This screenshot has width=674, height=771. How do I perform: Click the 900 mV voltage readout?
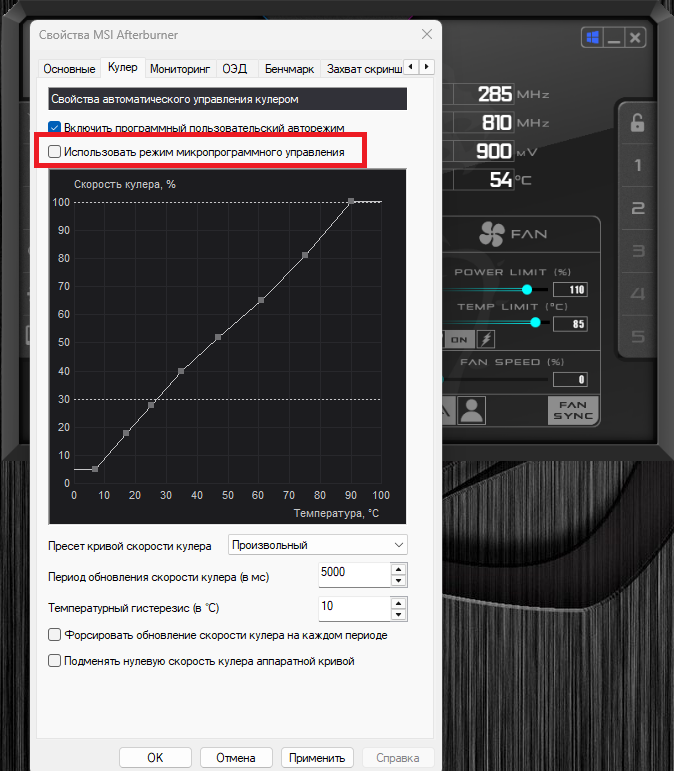496,151
